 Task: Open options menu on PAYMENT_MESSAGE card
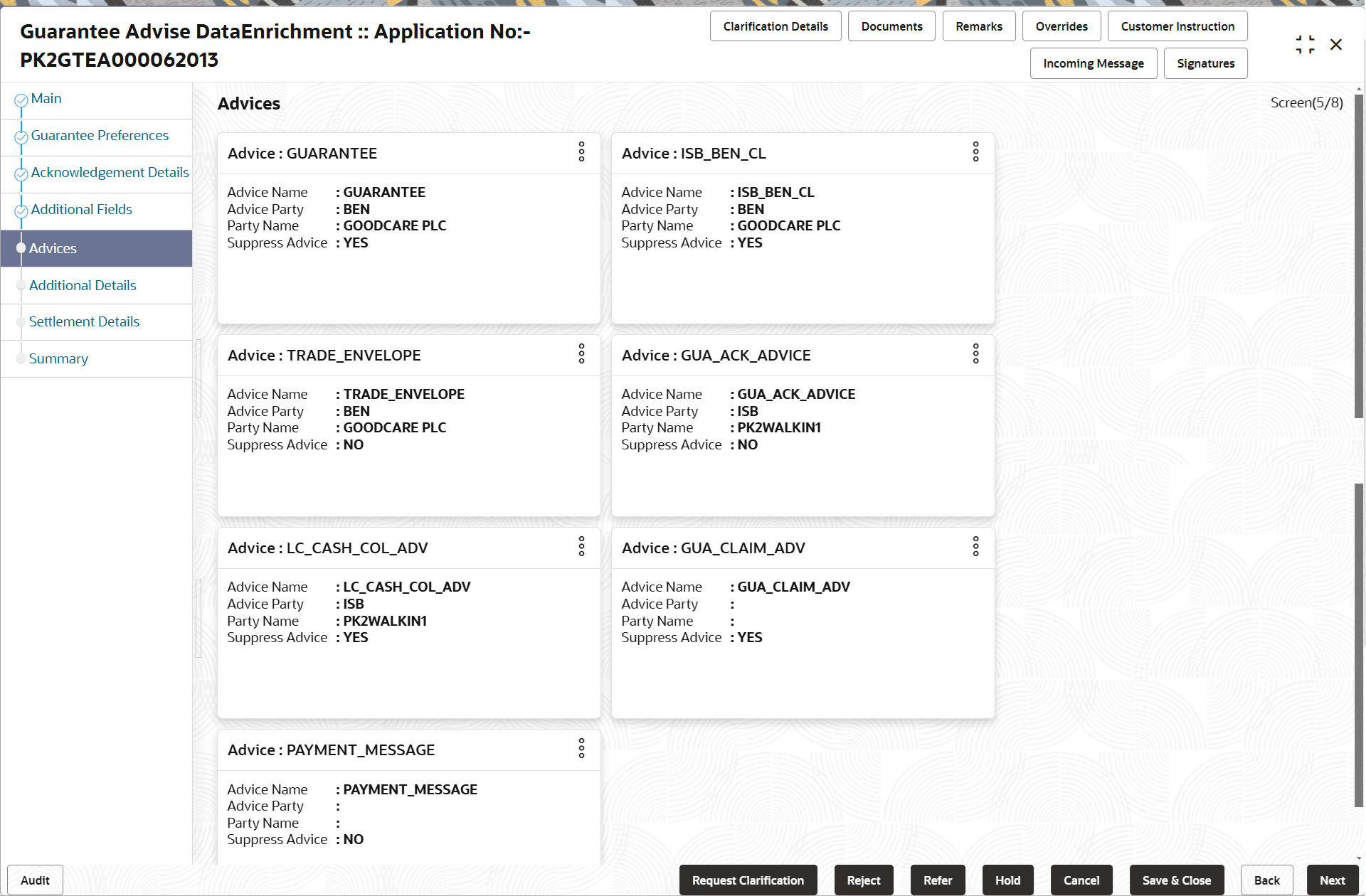point(581,748)
